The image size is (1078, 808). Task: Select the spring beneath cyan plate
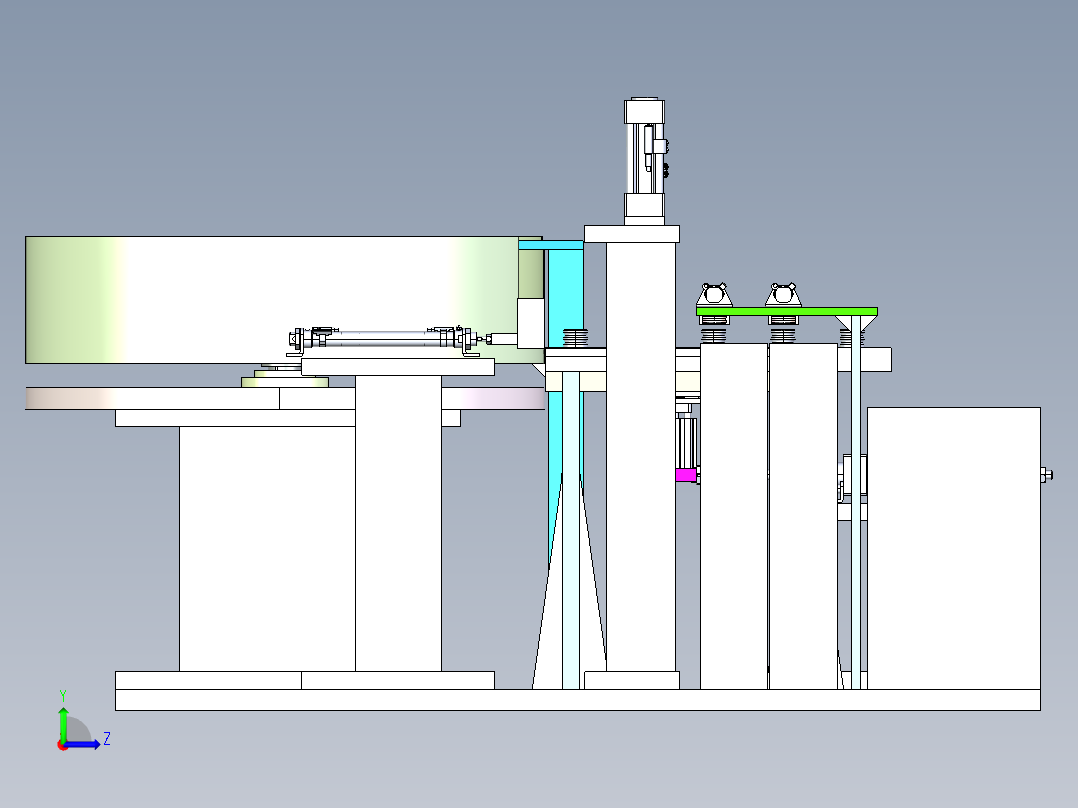(575, 338)
